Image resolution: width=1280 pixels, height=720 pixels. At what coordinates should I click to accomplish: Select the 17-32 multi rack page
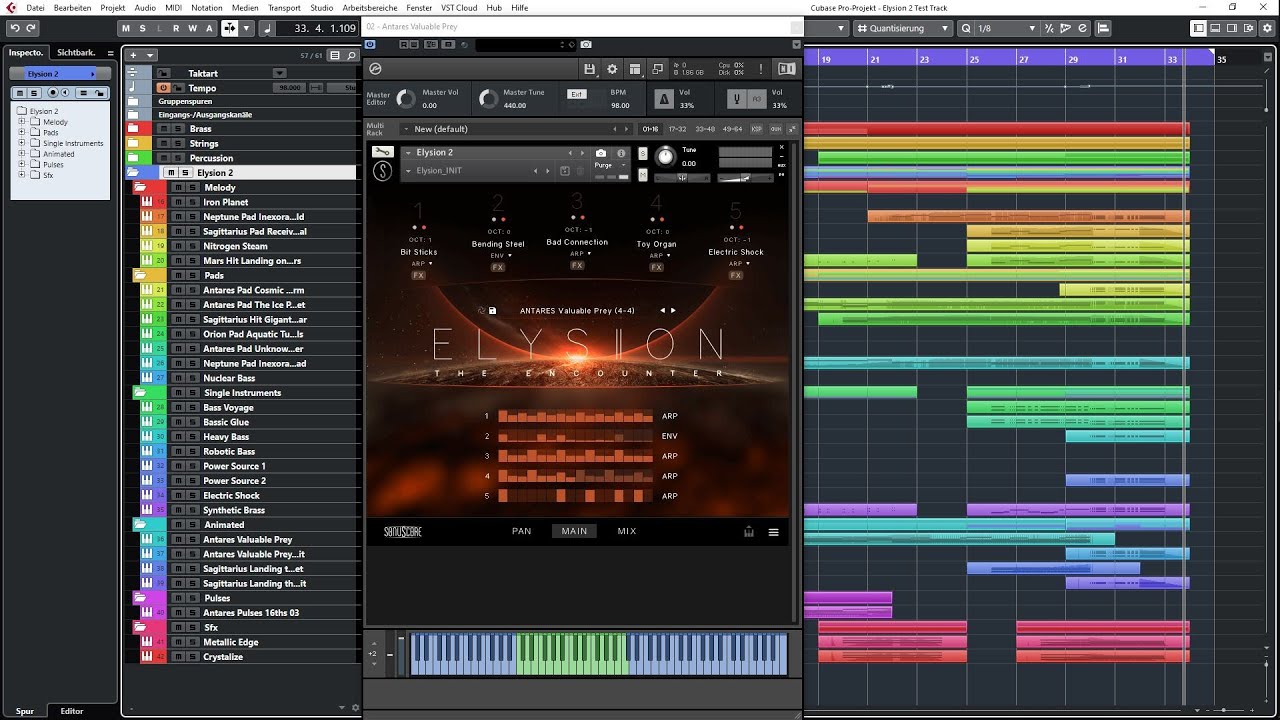coord(678,129)
